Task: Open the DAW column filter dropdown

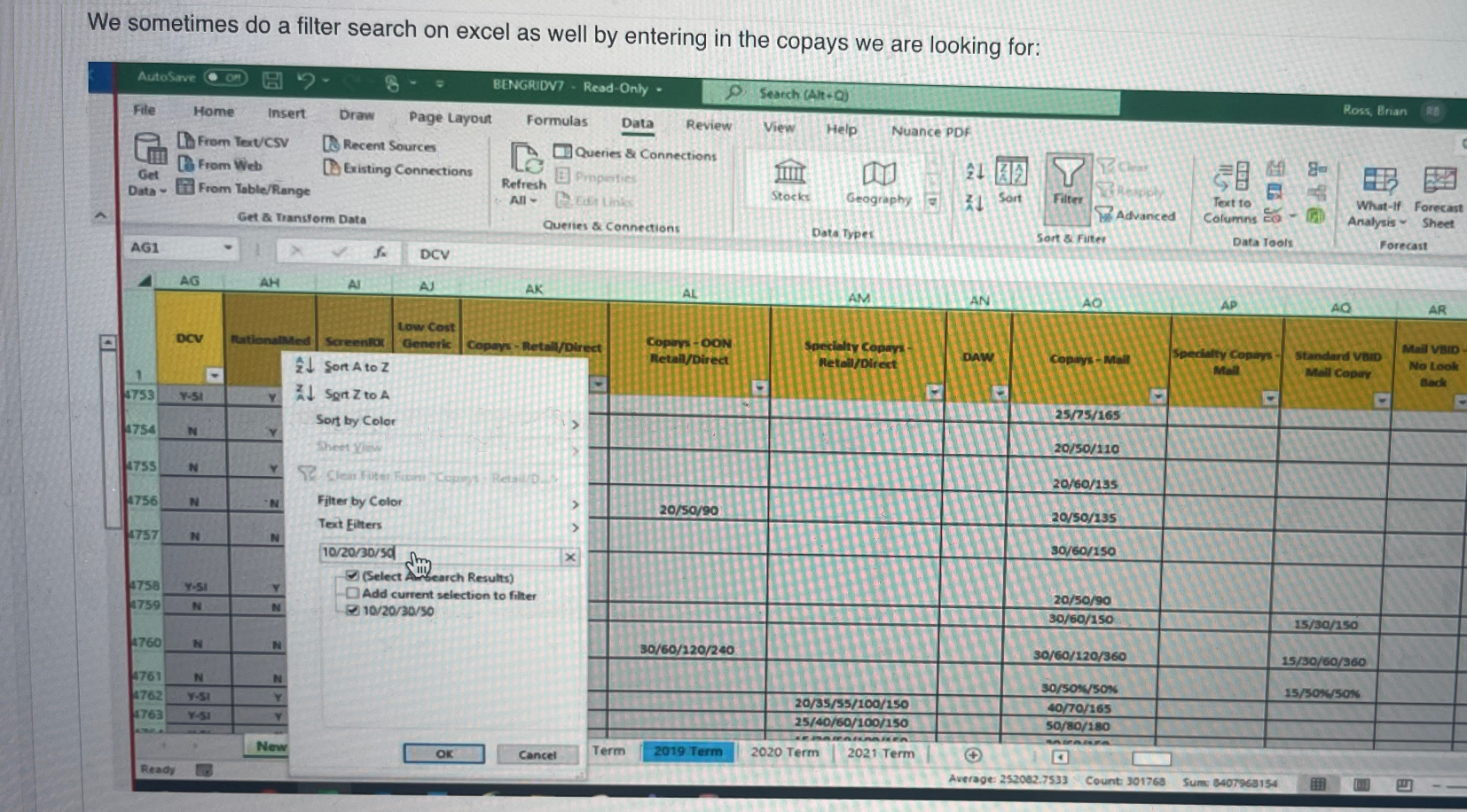Action: [1000, 393]
